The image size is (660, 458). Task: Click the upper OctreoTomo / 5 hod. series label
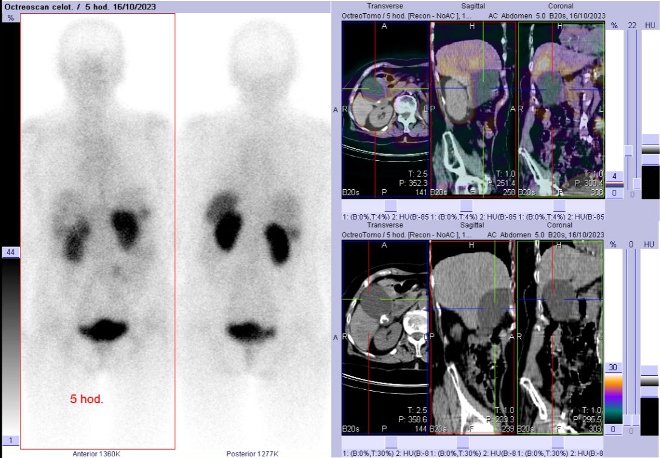(x=406, y=16)
